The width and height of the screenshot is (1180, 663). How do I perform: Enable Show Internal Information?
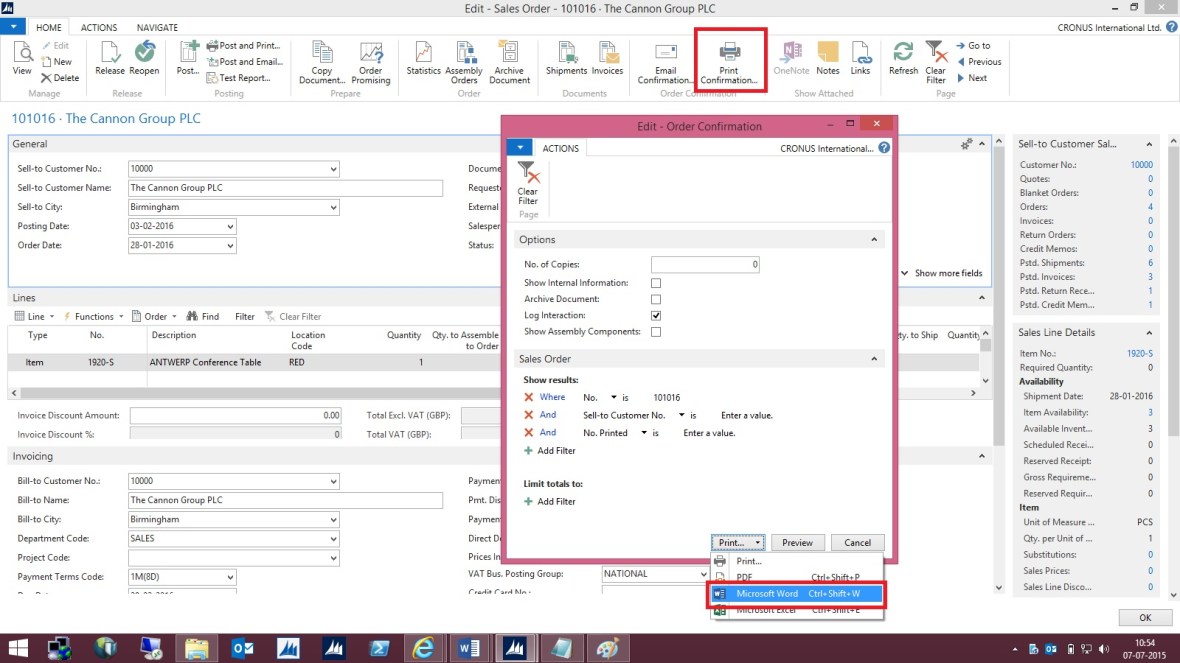(656, 282)
